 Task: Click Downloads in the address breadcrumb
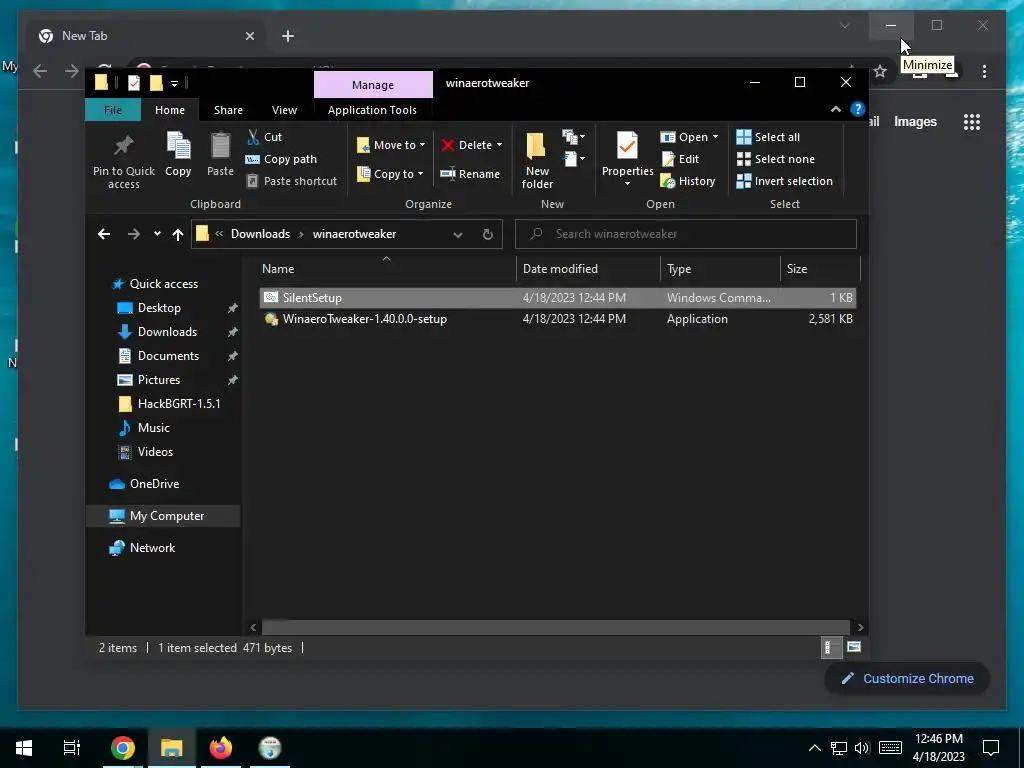[260, 234]
